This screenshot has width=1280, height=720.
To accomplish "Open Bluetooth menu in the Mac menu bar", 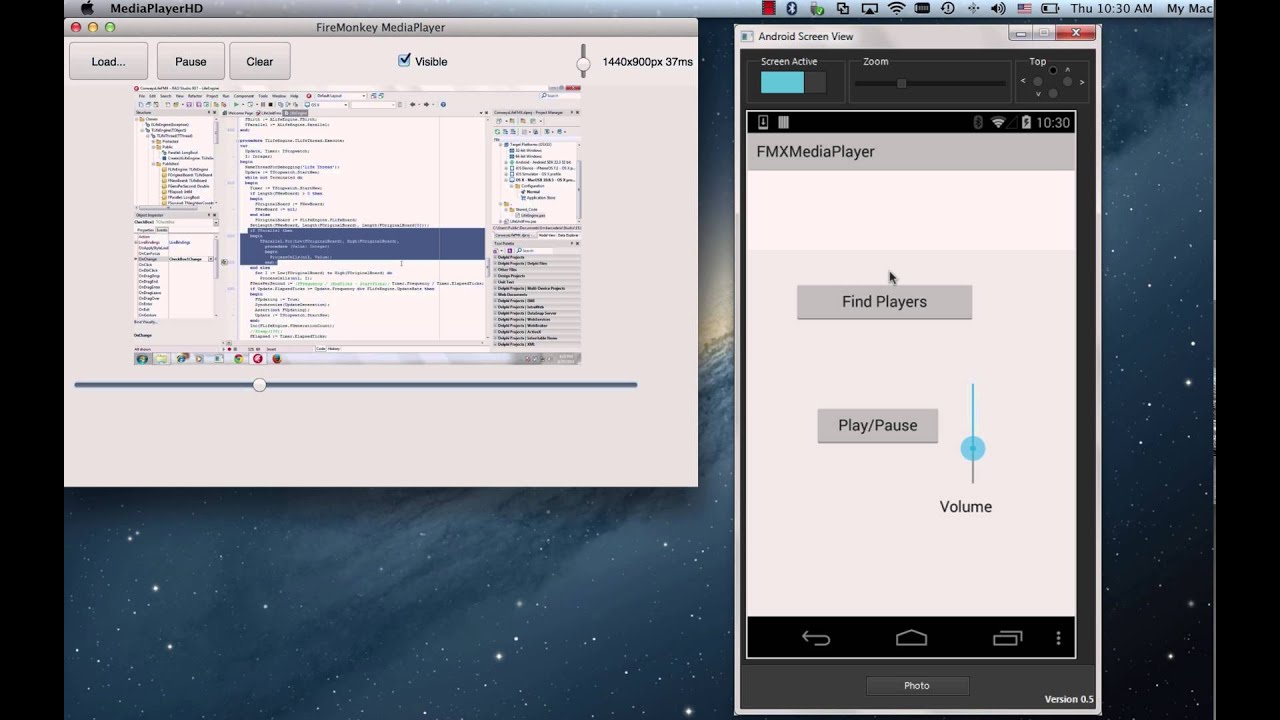I will (x=791, y=8).
